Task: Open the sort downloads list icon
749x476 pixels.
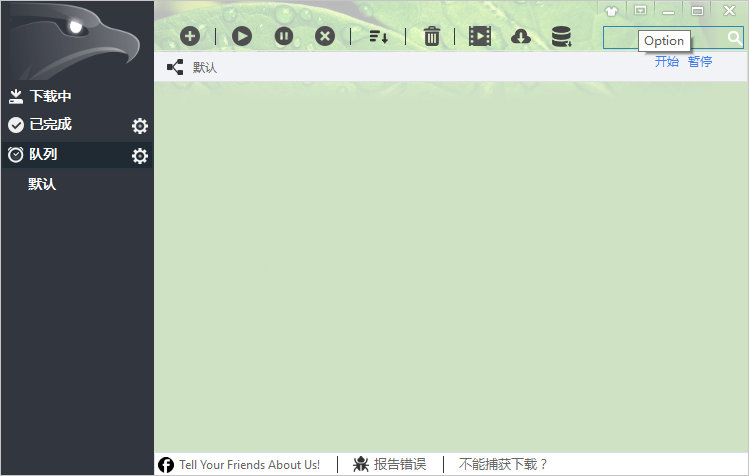Action: pyautogui.click(x=378, y=37)
